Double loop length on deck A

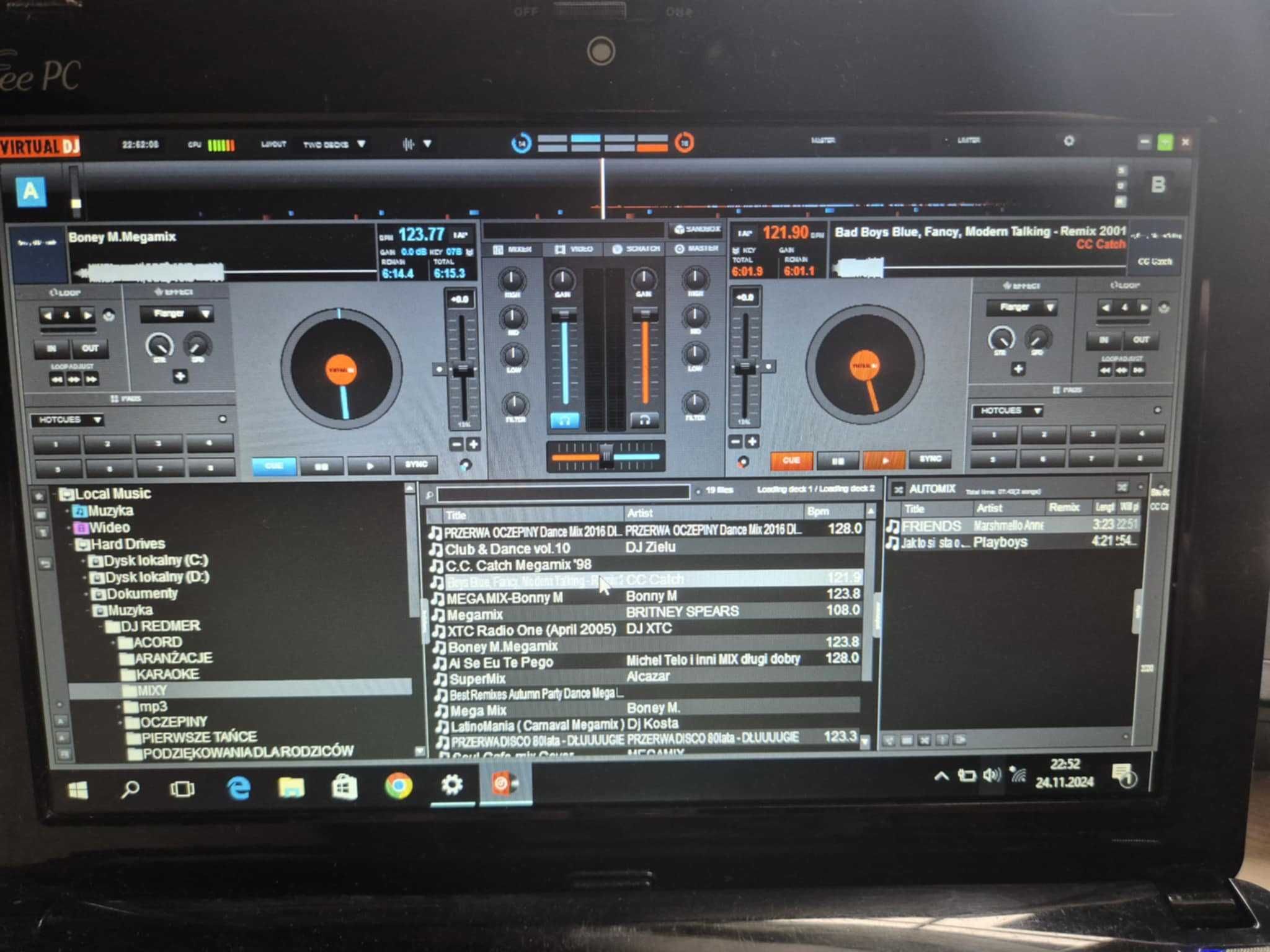pos(87,315)
